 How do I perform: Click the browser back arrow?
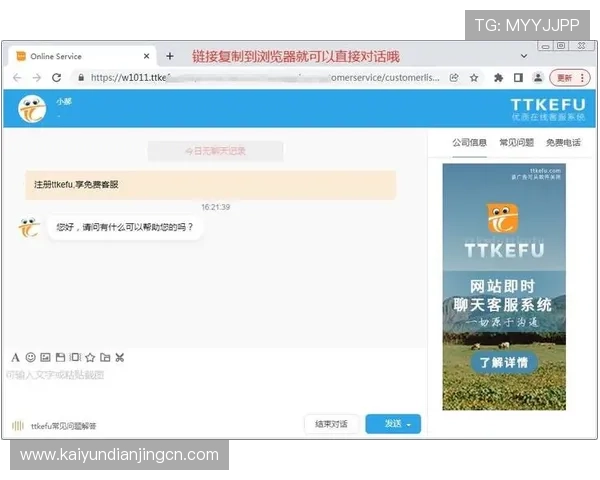(17, 78)
